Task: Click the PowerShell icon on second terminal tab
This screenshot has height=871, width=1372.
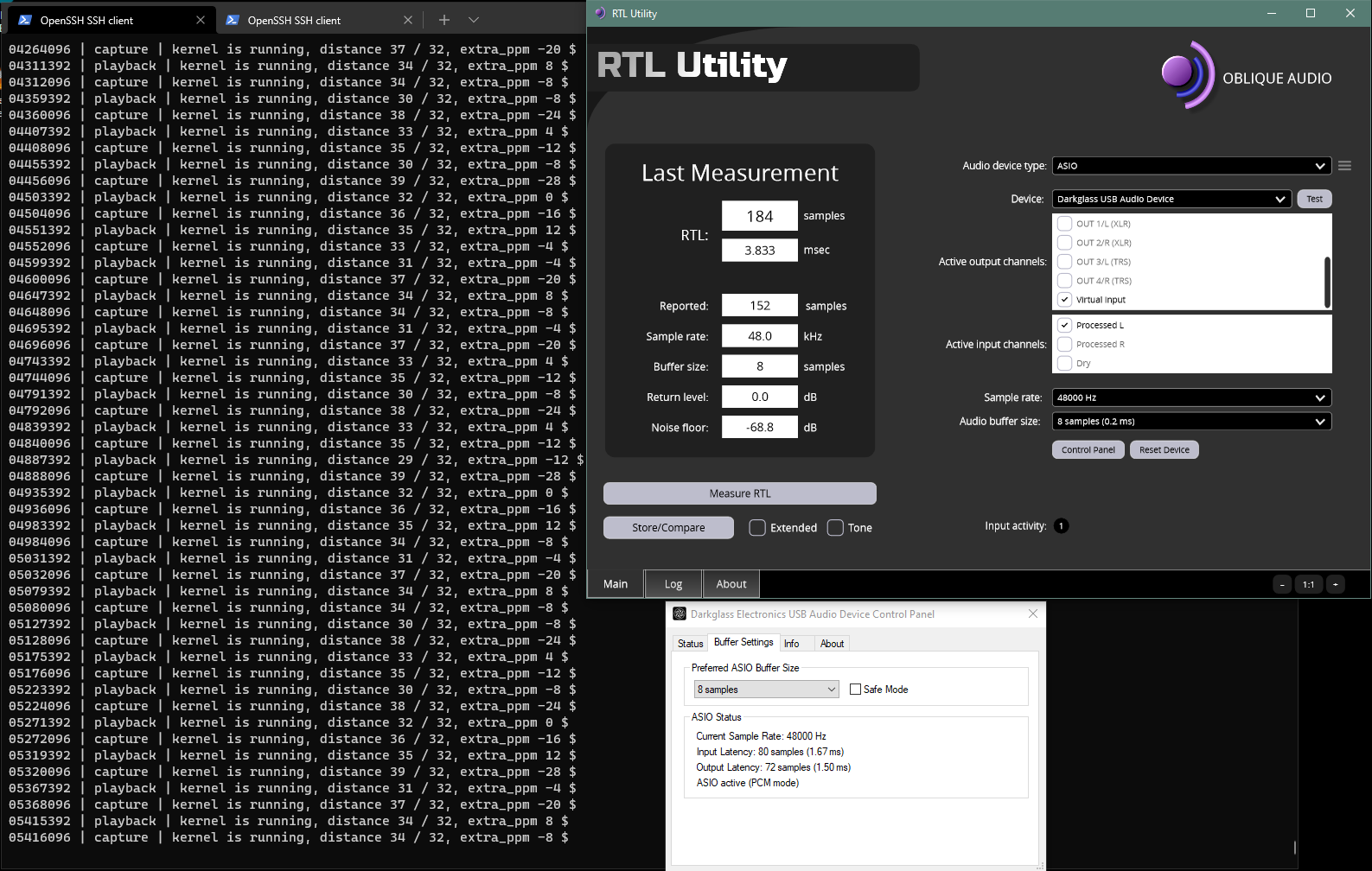Action: click(233, 20)
